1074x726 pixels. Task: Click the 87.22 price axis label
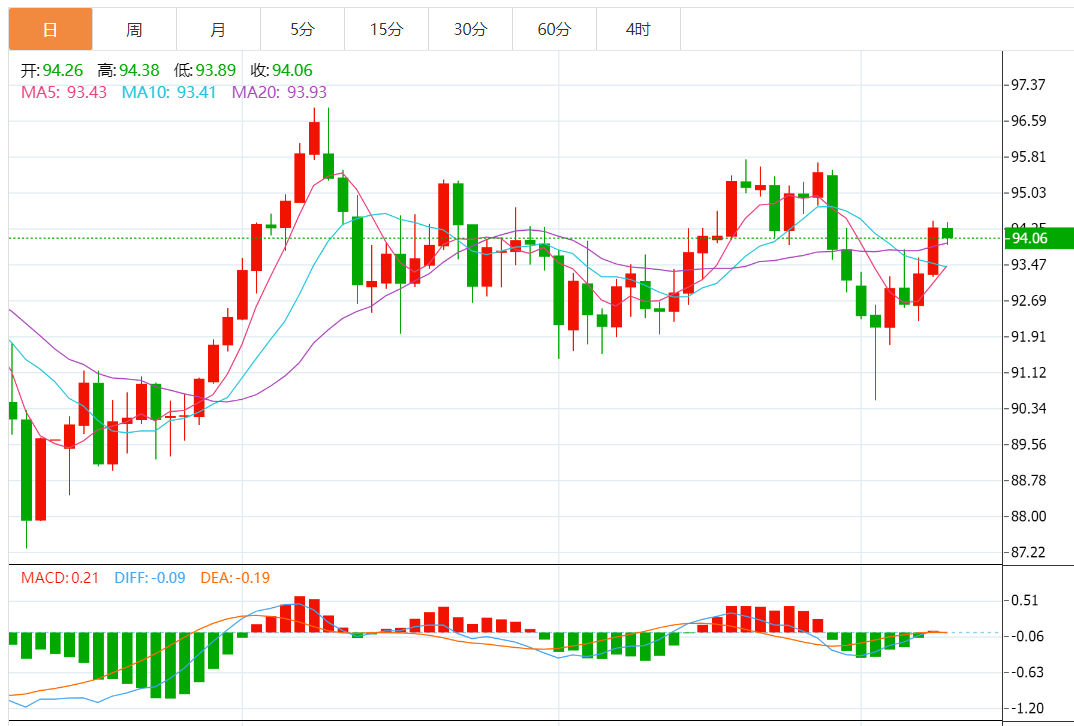click(1029, 552)
